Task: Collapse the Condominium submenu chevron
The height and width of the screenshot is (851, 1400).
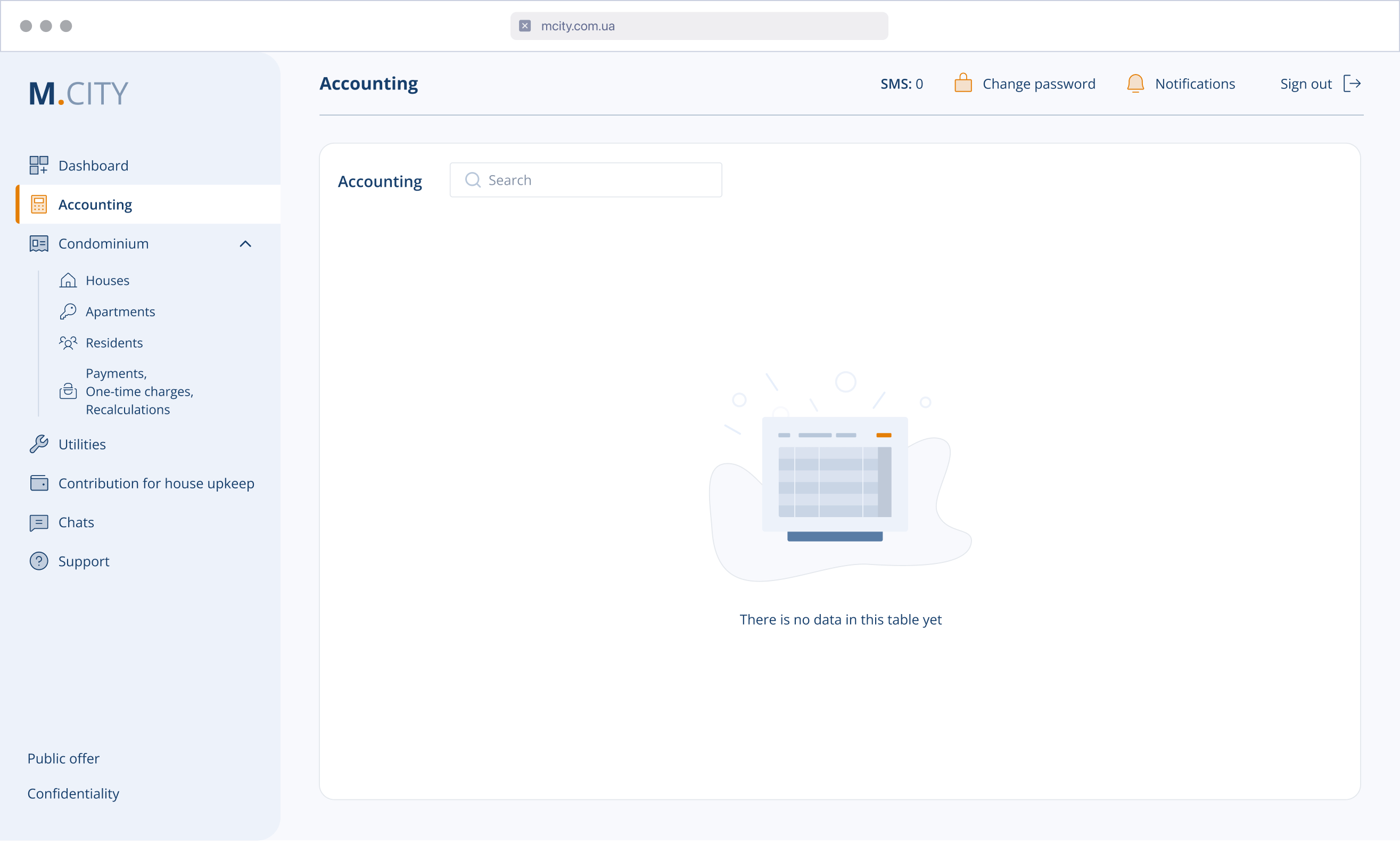Action: tap(245, 244)
